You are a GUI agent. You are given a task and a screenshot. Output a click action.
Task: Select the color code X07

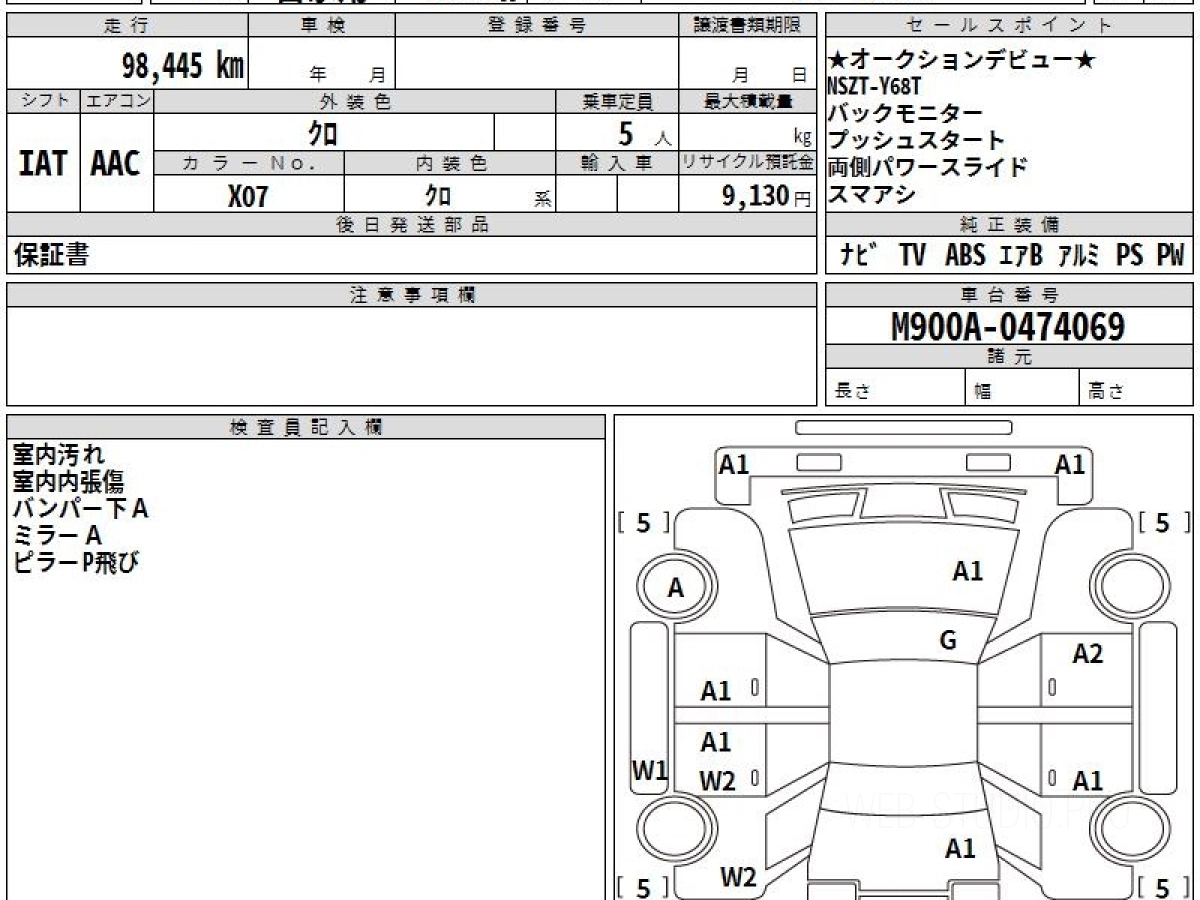[x=248, y=196]
